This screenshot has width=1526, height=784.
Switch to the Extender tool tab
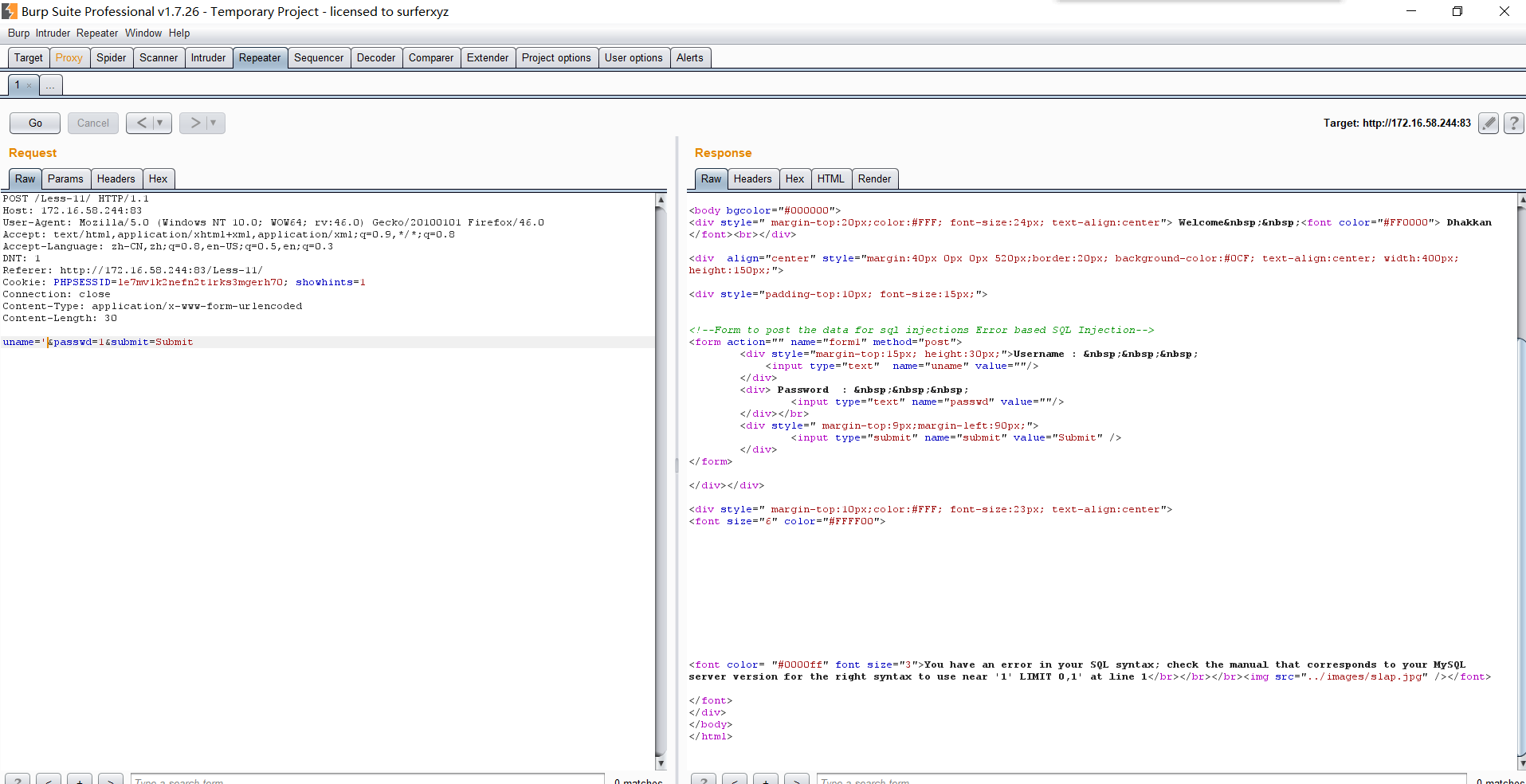pos(488,58)
